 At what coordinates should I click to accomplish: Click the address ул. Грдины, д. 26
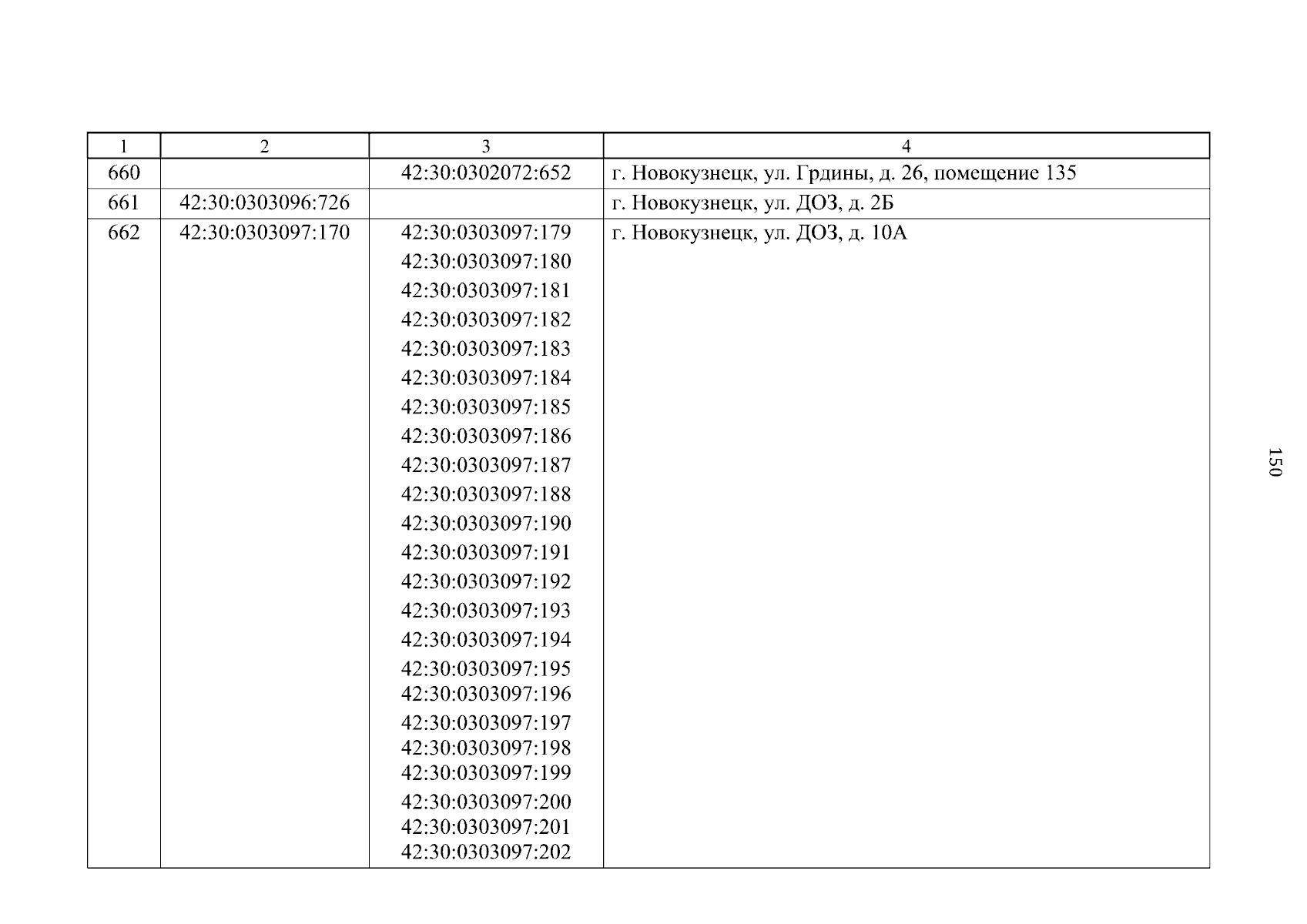843,173
